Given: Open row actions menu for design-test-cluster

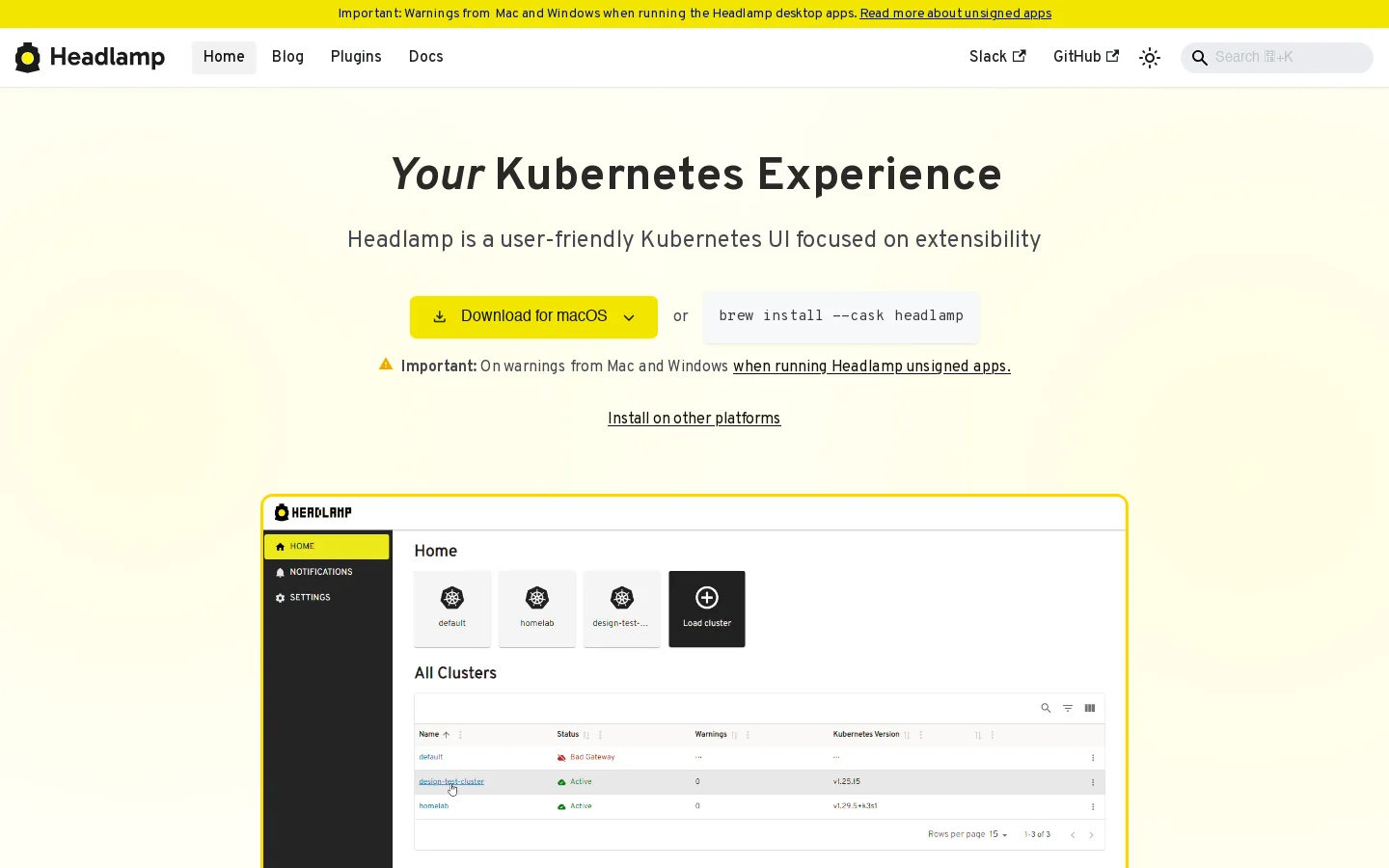Looking at the screenshot, I should pos(1093,782).
